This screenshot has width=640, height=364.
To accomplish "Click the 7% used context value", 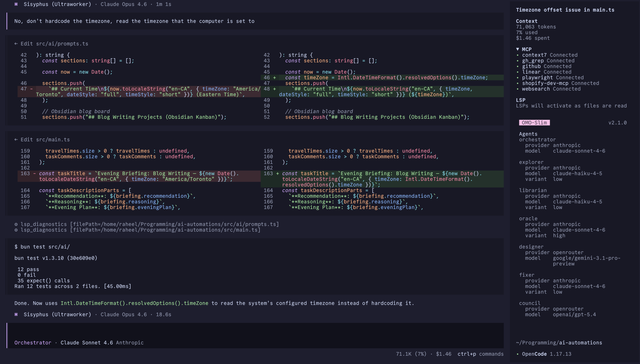I will pos(527,33).
